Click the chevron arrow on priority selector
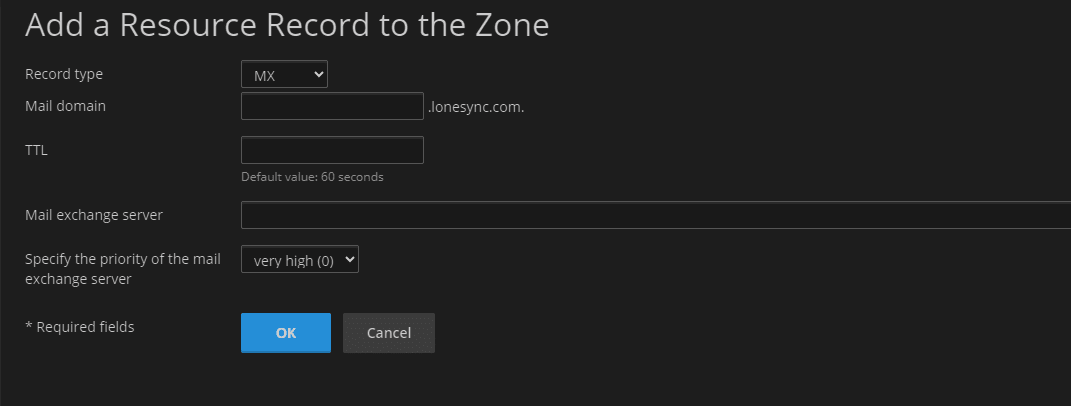The height and width of the screenshot is (406, 1071). tap(349, 260)
